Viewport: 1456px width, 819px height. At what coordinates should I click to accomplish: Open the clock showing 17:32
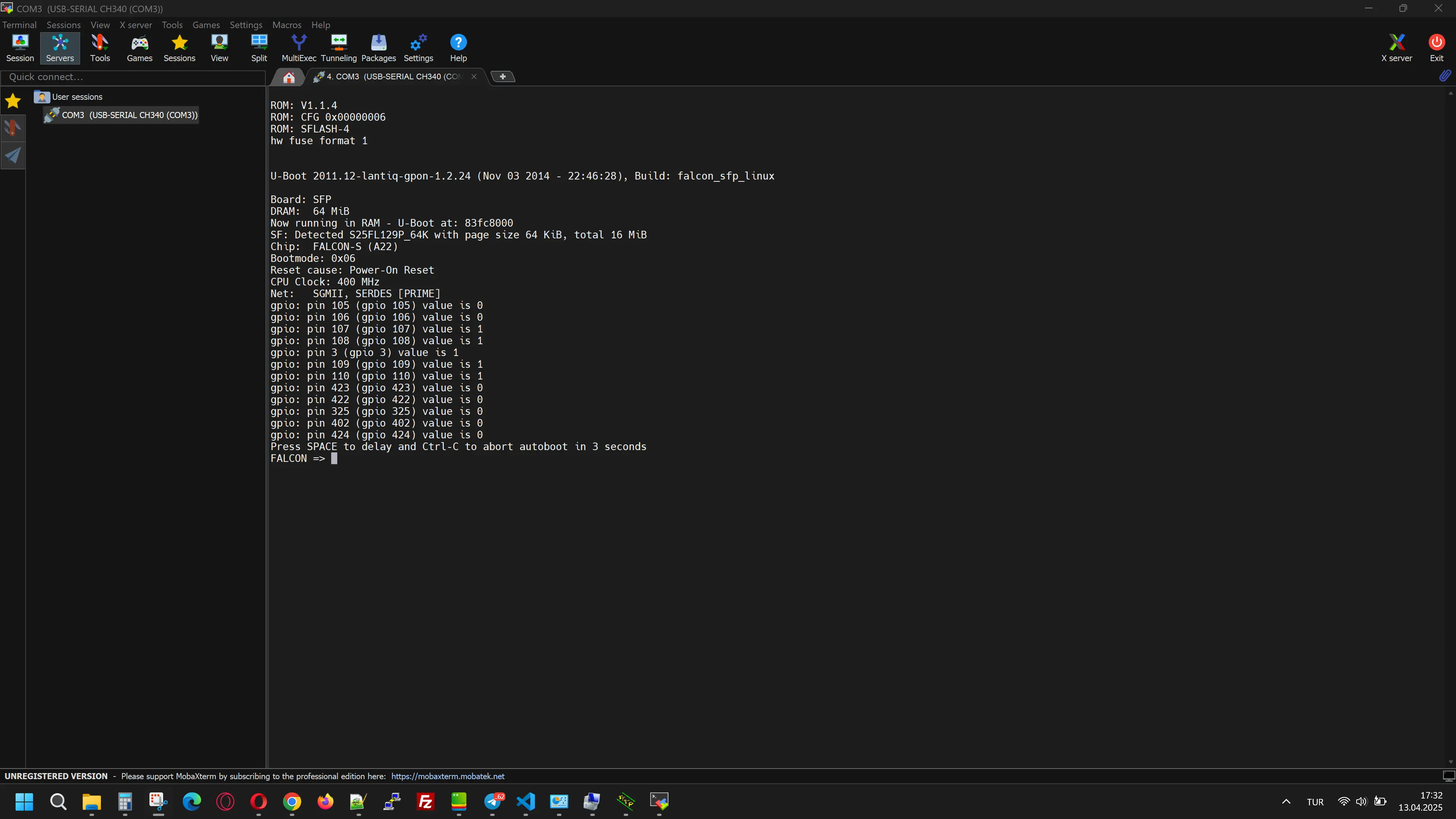[x=1420, y=802]
